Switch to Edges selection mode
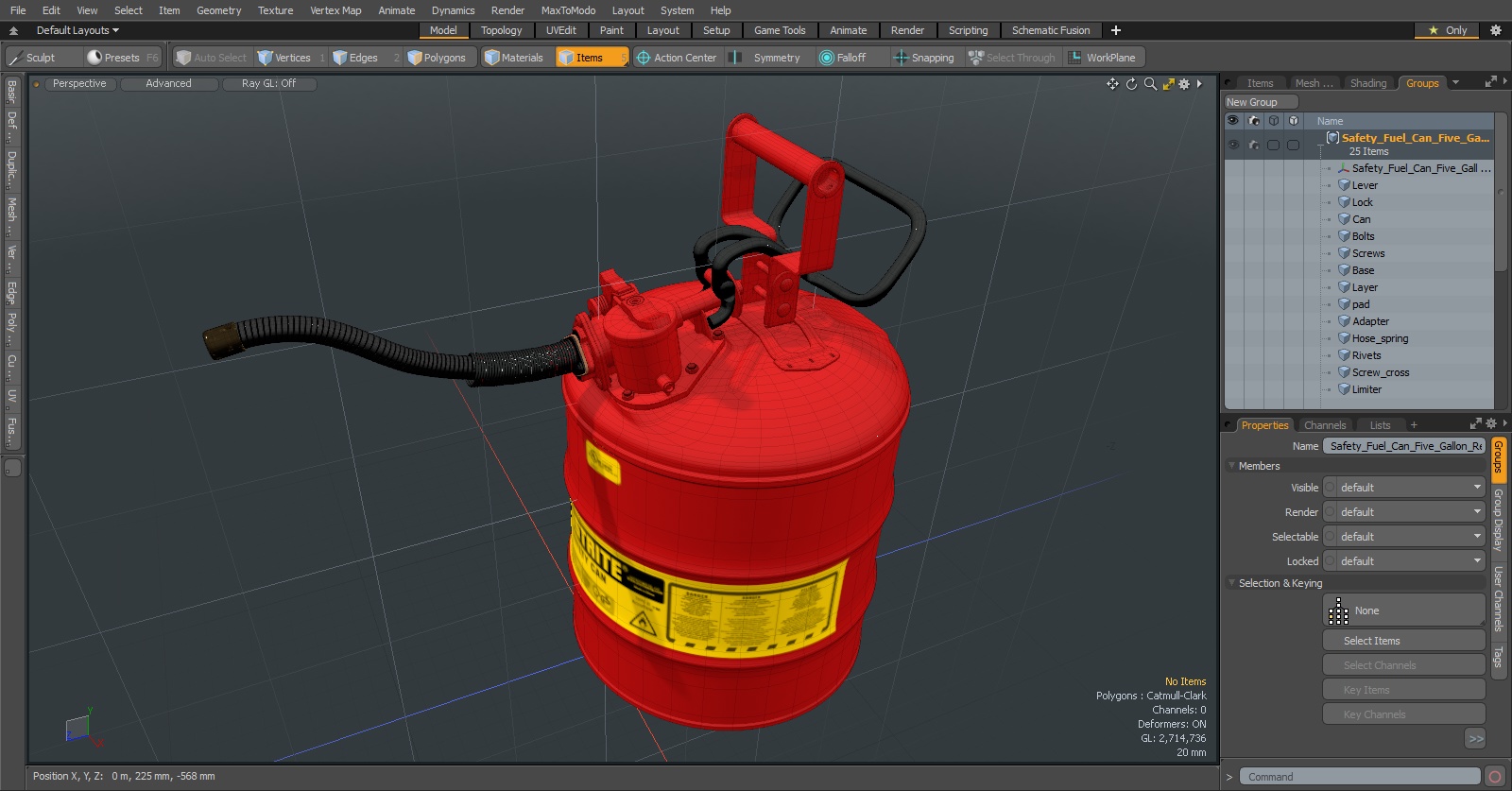The image size is (1512, 791). coord(365,58)
